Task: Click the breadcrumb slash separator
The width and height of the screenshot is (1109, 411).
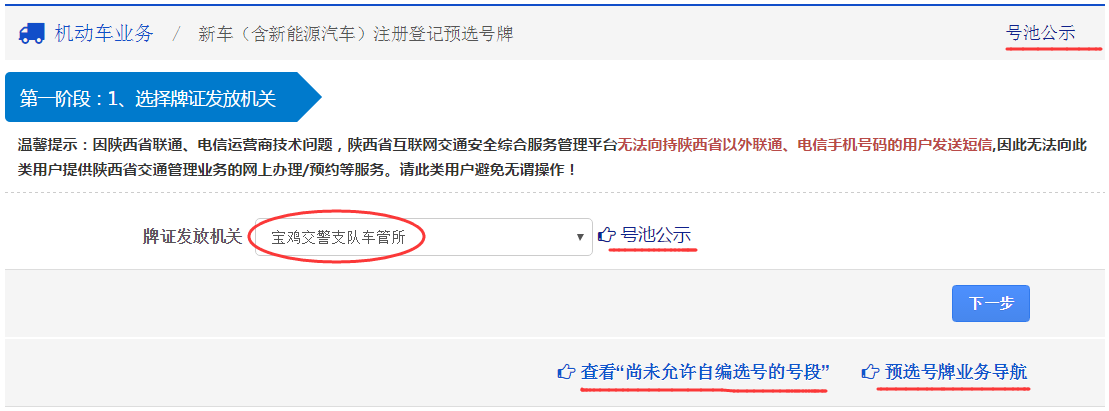Action: [x=177, y=34]
